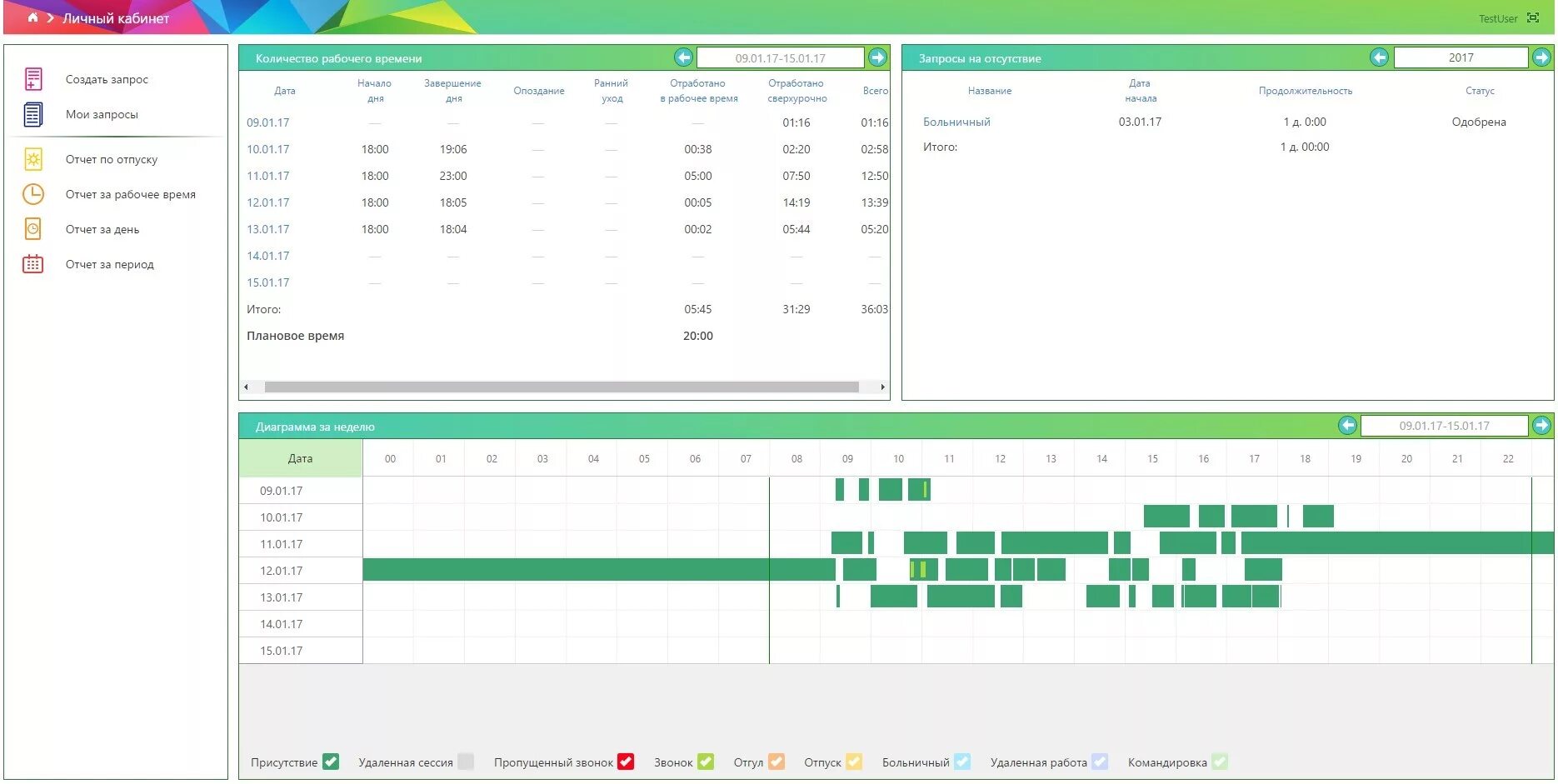1558x784 pixels.
Task: Click Личный кабинет breadcrumb
Action: tap(116, 17)
